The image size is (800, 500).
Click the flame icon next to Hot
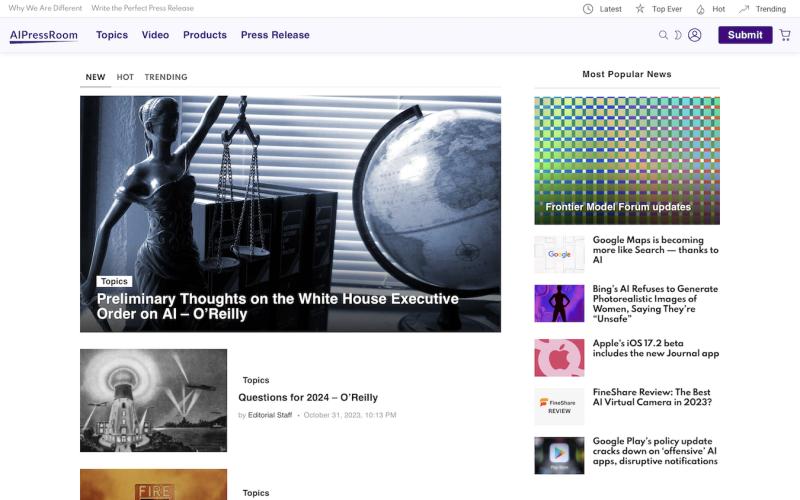tap(701, 9)
